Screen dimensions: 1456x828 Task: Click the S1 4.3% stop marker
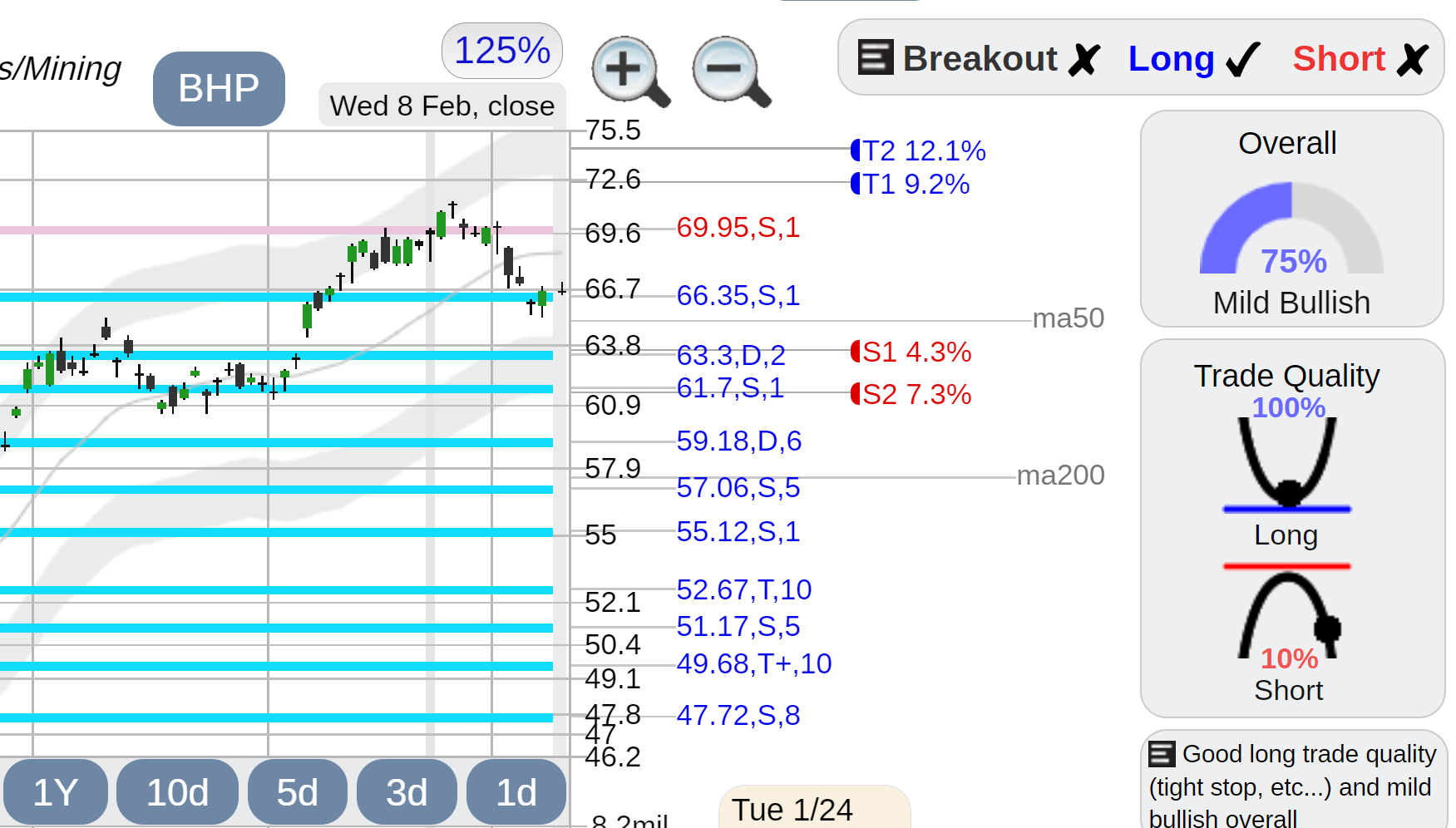(x=911, y=352)
